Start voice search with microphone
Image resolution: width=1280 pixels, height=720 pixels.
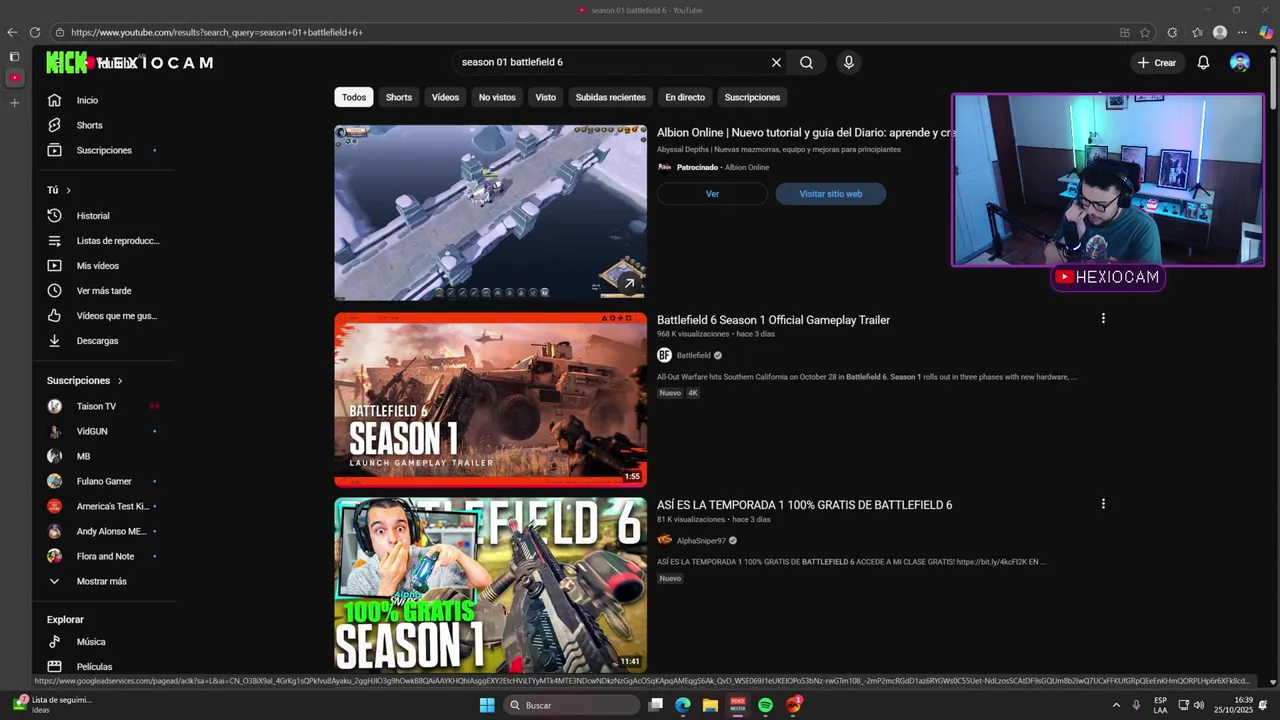click(849, 62)
